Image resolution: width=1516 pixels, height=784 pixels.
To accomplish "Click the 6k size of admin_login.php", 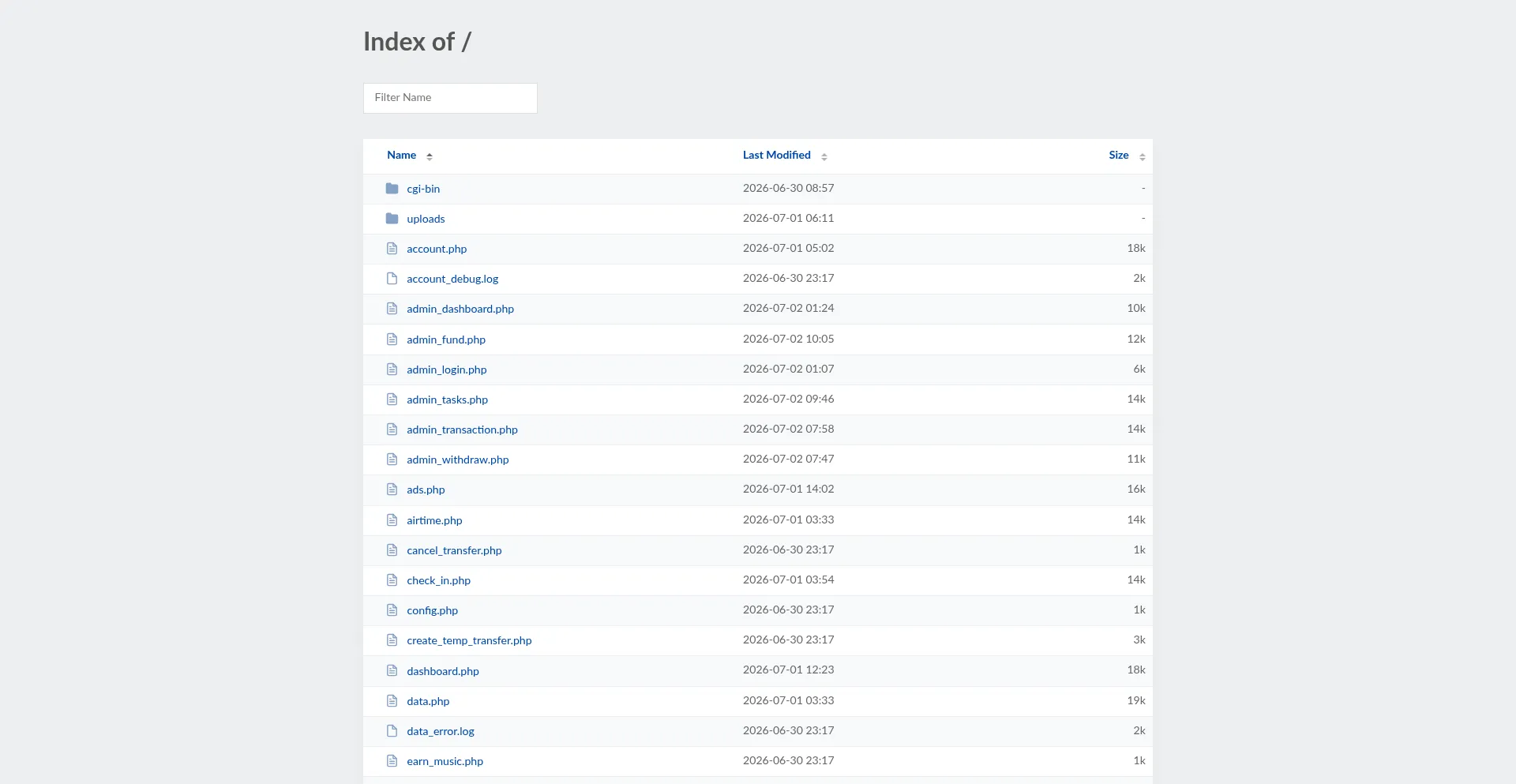I will pyautogui.click(x=1139, y=369).
